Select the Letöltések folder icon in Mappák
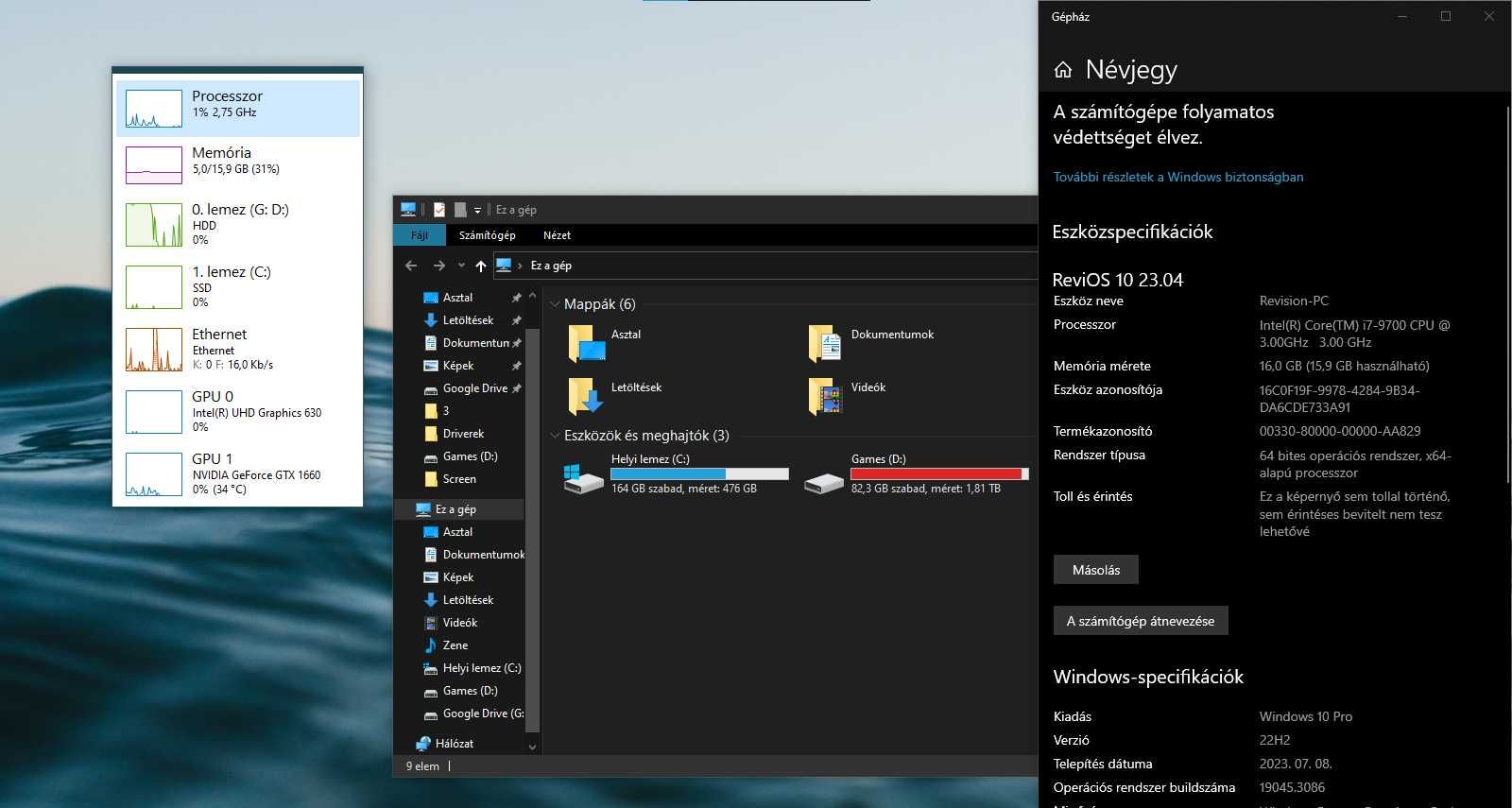Screen dimensions: 1512x808 coord(586,396)
